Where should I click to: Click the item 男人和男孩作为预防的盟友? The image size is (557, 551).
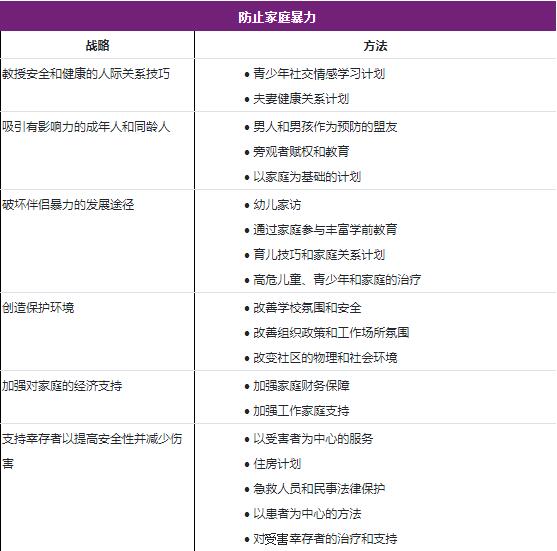point(325,126)
